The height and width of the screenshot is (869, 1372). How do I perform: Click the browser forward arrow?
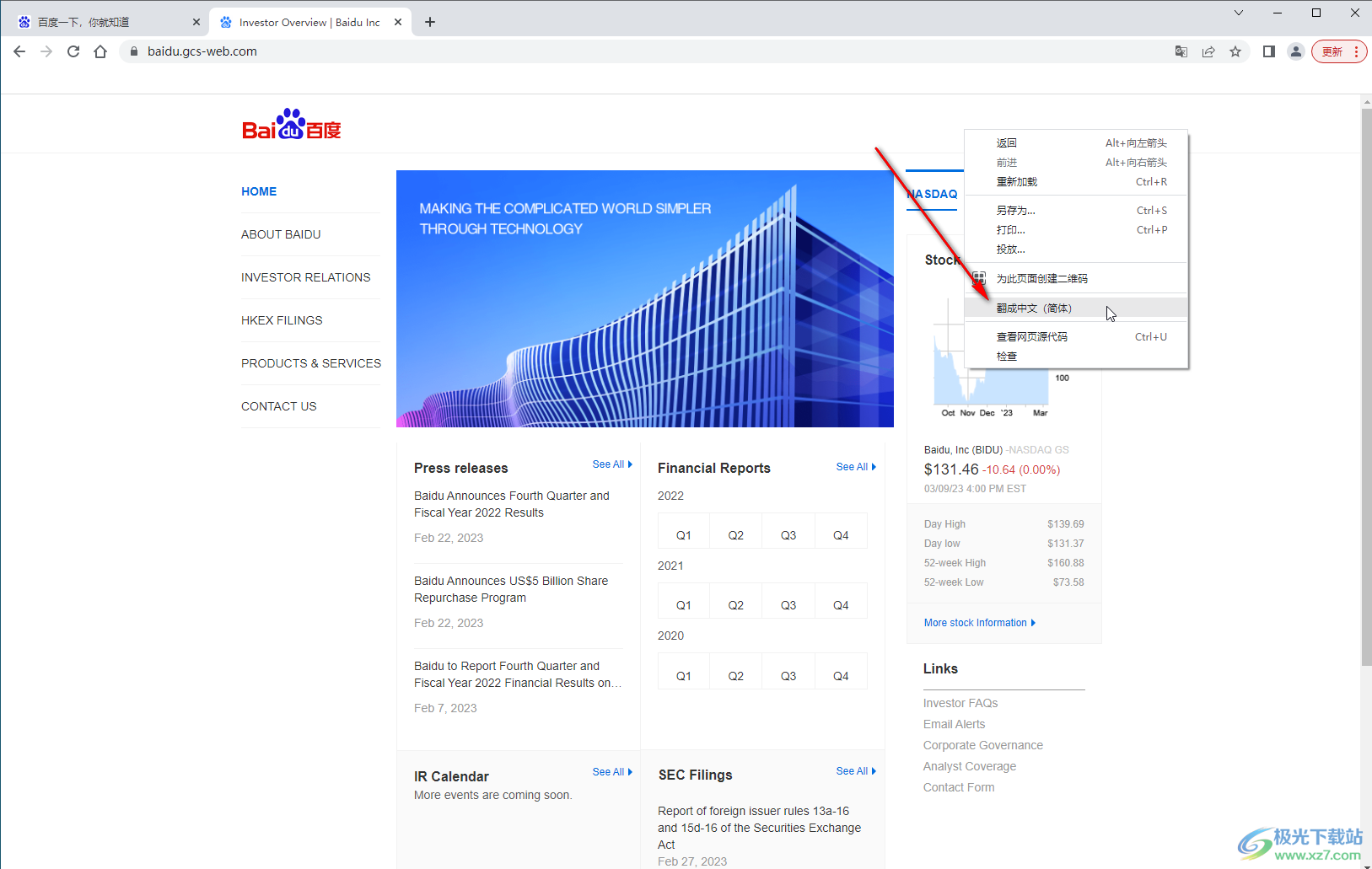coord(46,51)
